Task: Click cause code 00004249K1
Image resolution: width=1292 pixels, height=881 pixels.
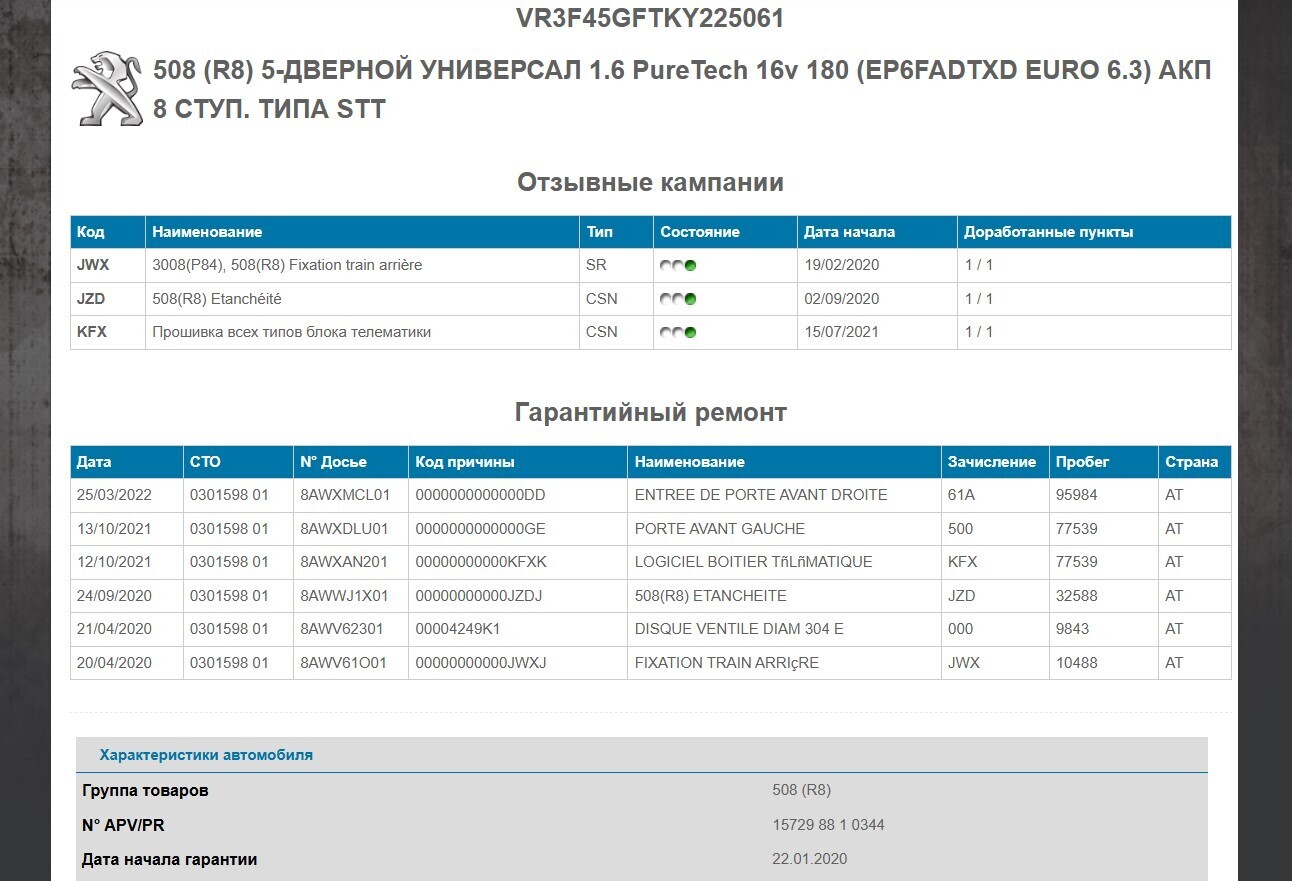Action: tap(457, 629)
